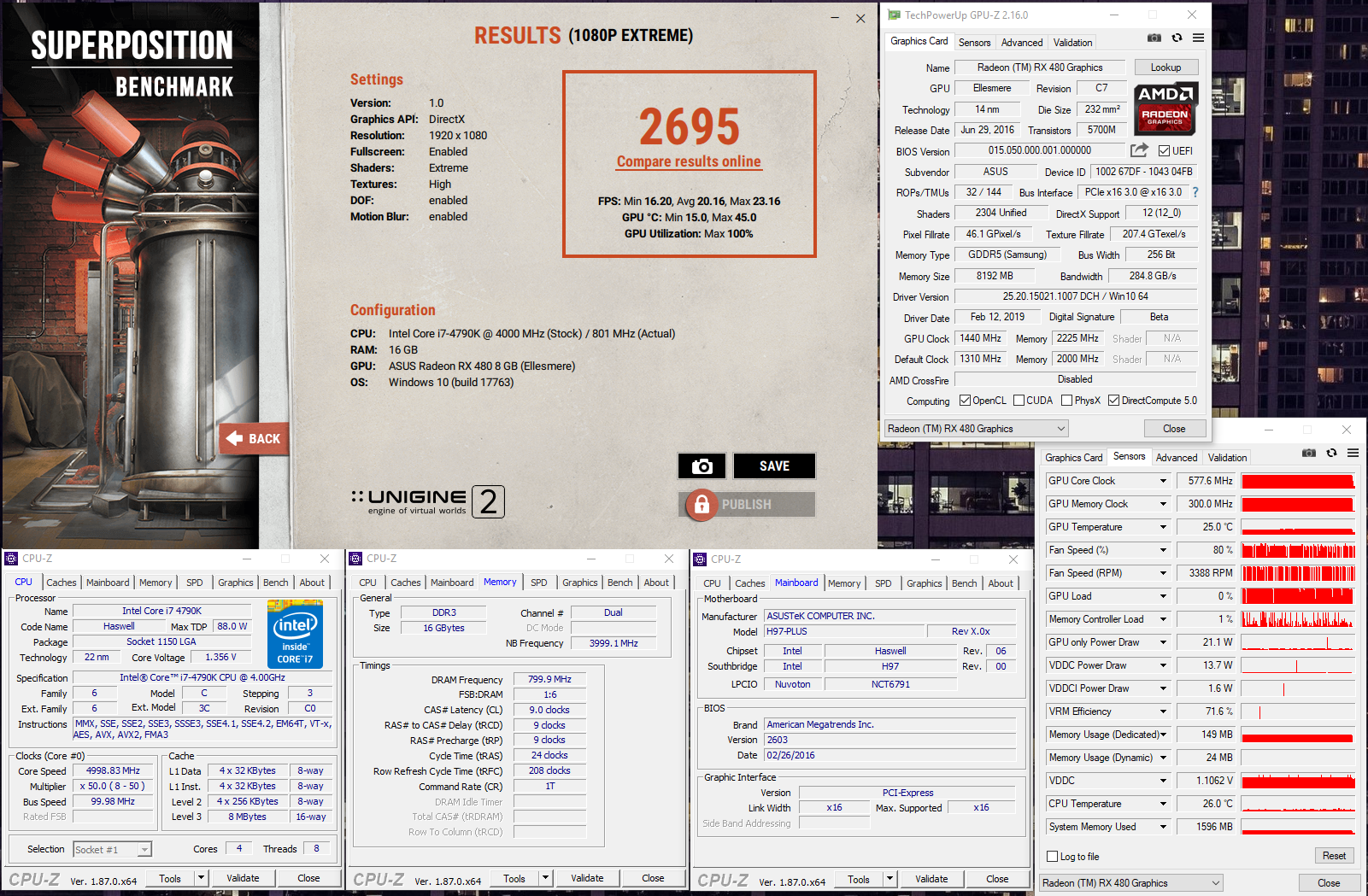Click CPU-Z Mainboard window title icon

tap(700, 559)
